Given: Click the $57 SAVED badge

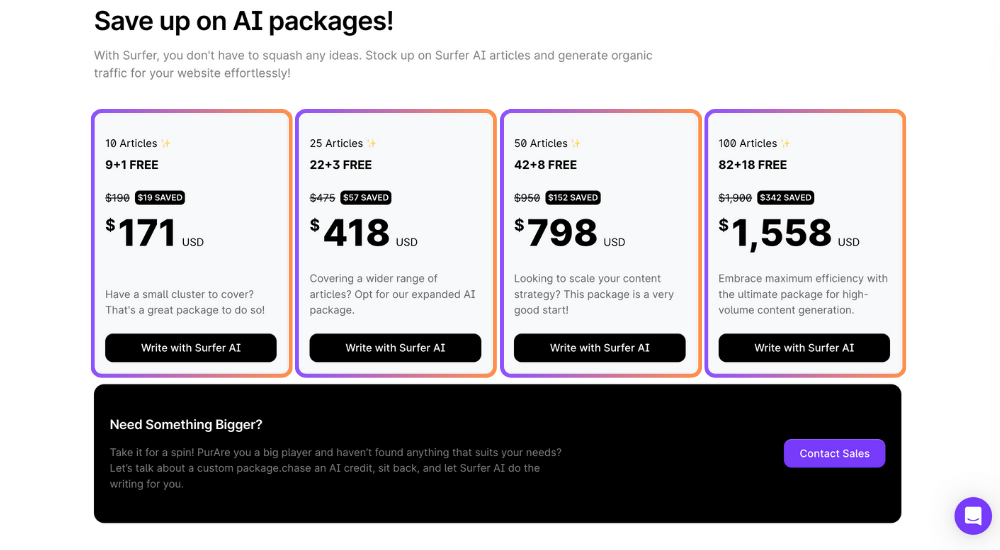Looking at the screenshot, I should (x=365, y=198).
